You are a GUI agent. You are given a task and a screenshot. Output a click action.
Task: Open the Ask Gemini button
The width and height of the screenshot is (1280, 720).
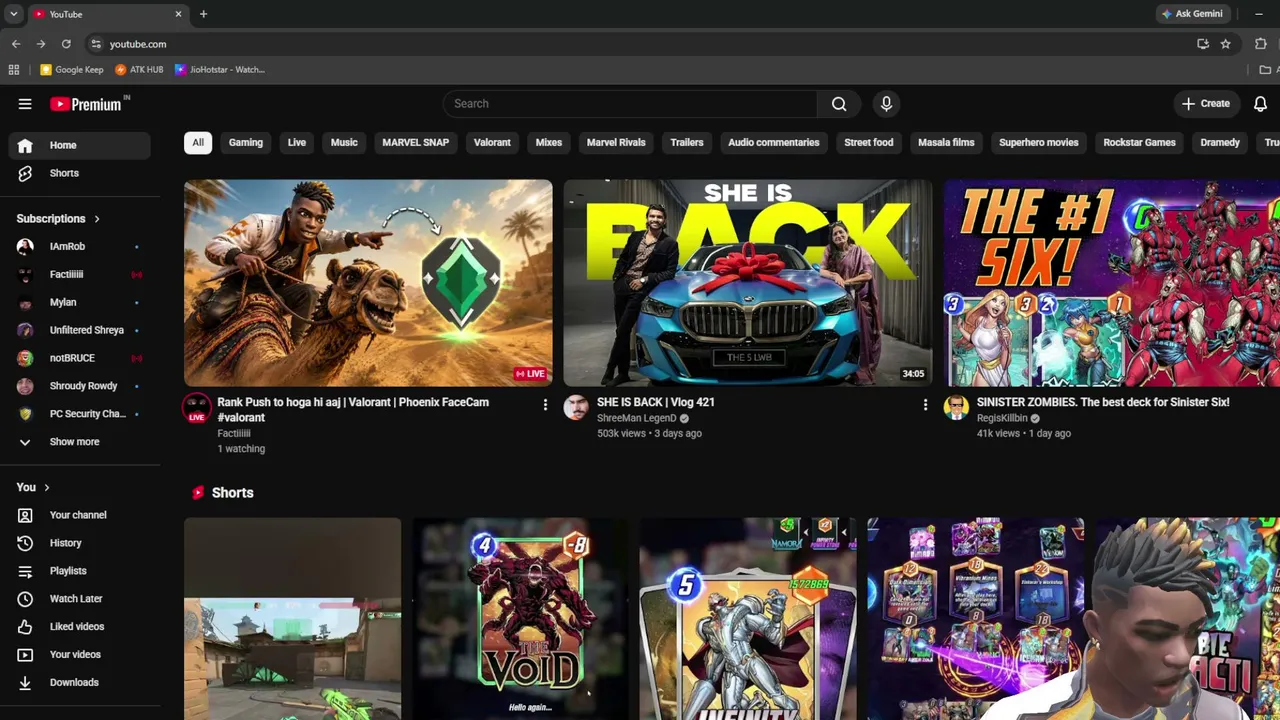(x=1192, y=14)
